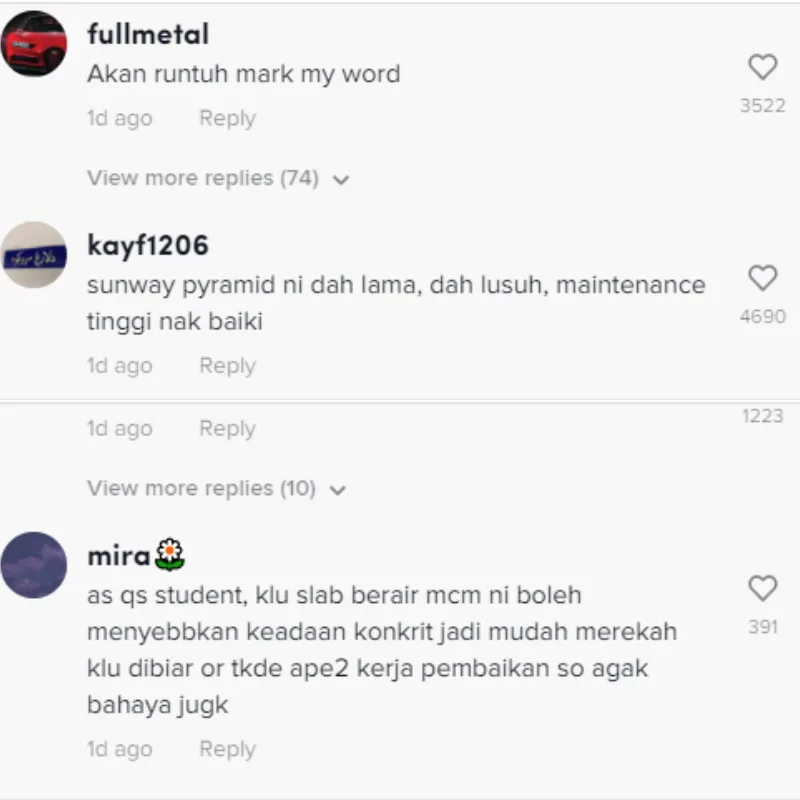800x800 pixels.
Task: Open kayf1206's username link
Action: (148, 245)
